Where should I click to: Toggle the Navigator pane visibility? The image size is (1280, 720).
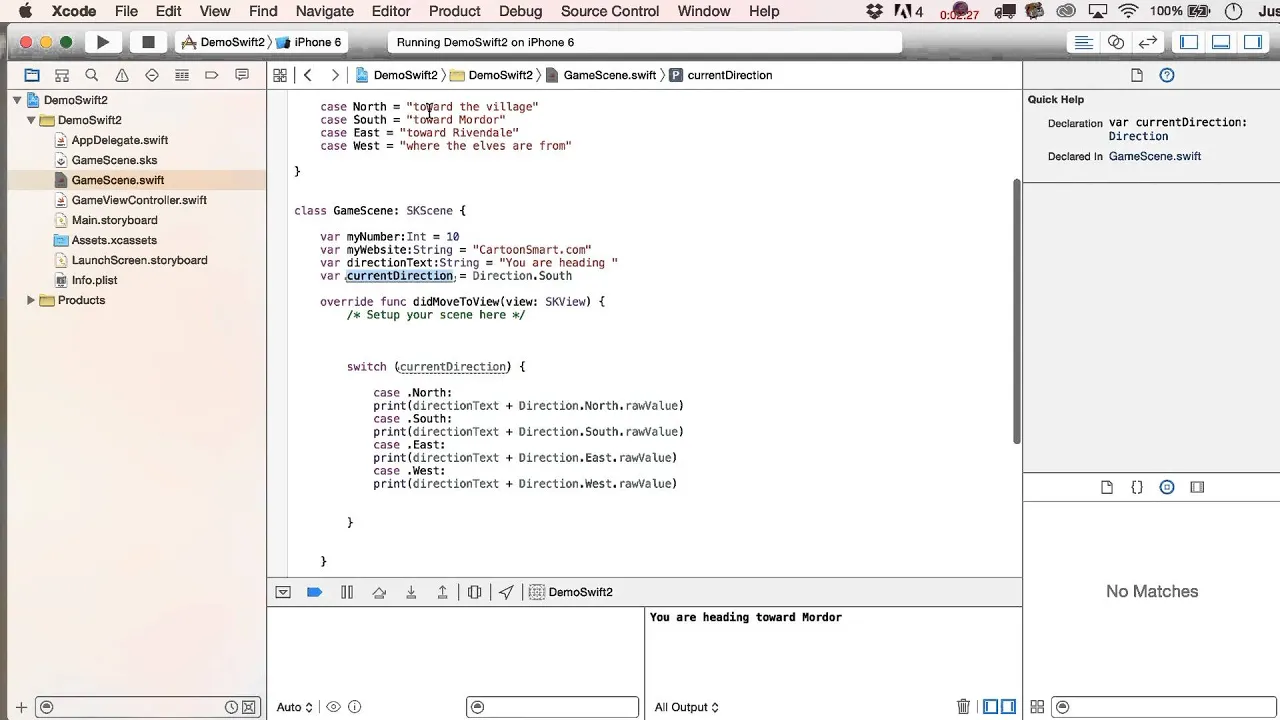pos(1189,42)
